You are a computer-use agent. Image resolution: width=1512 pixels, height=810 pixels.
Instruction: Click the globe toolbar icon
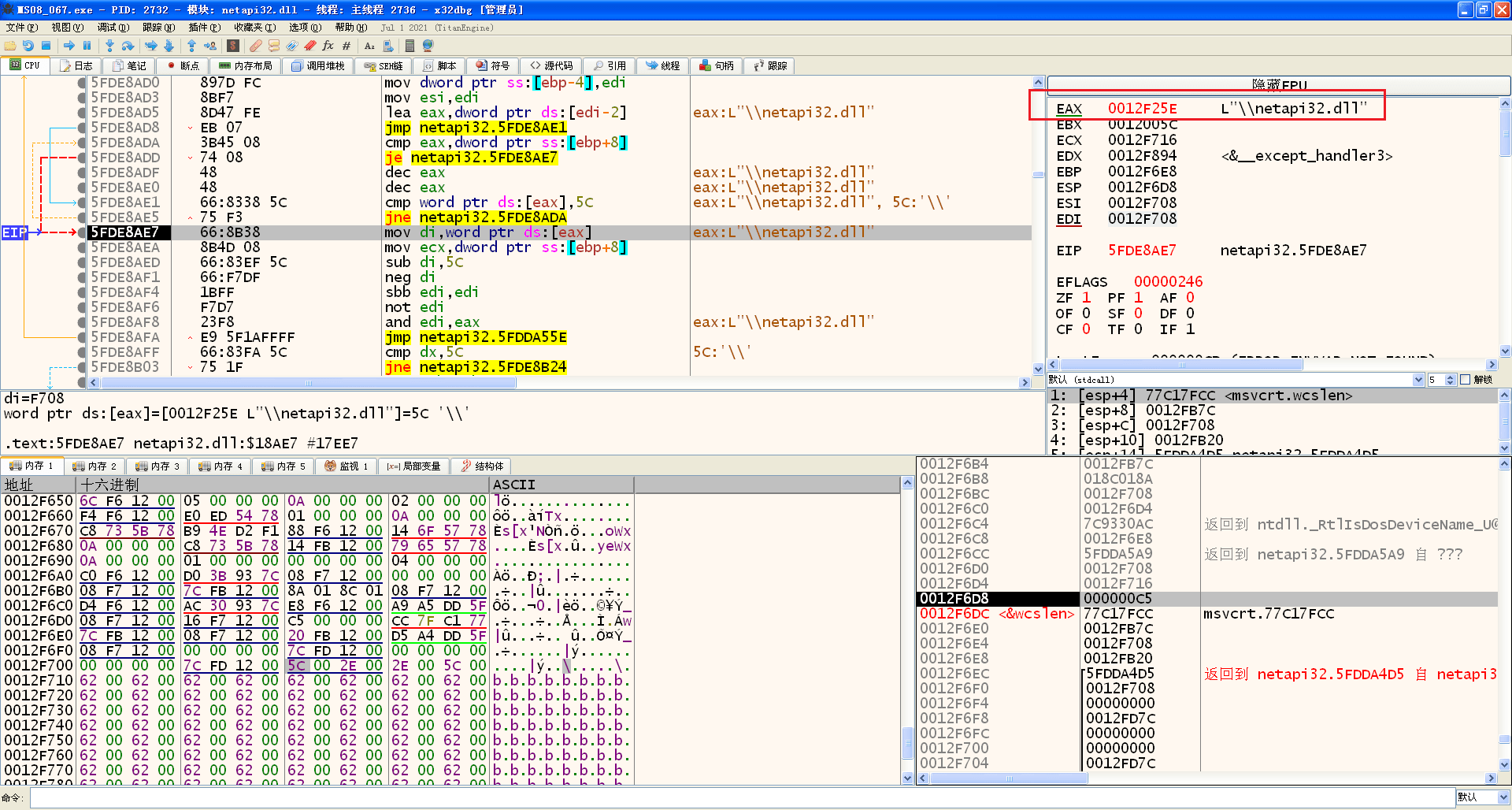(428, 46)
